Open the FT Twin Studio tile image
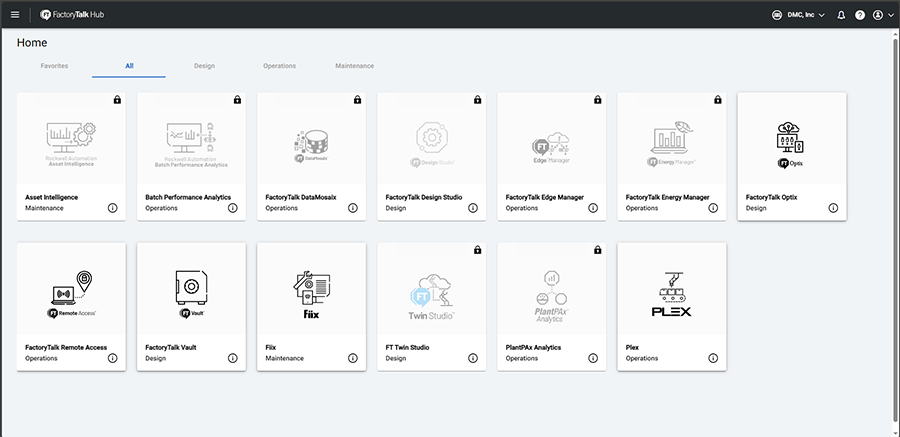900x437 pixels. click(x=432, y=288)
